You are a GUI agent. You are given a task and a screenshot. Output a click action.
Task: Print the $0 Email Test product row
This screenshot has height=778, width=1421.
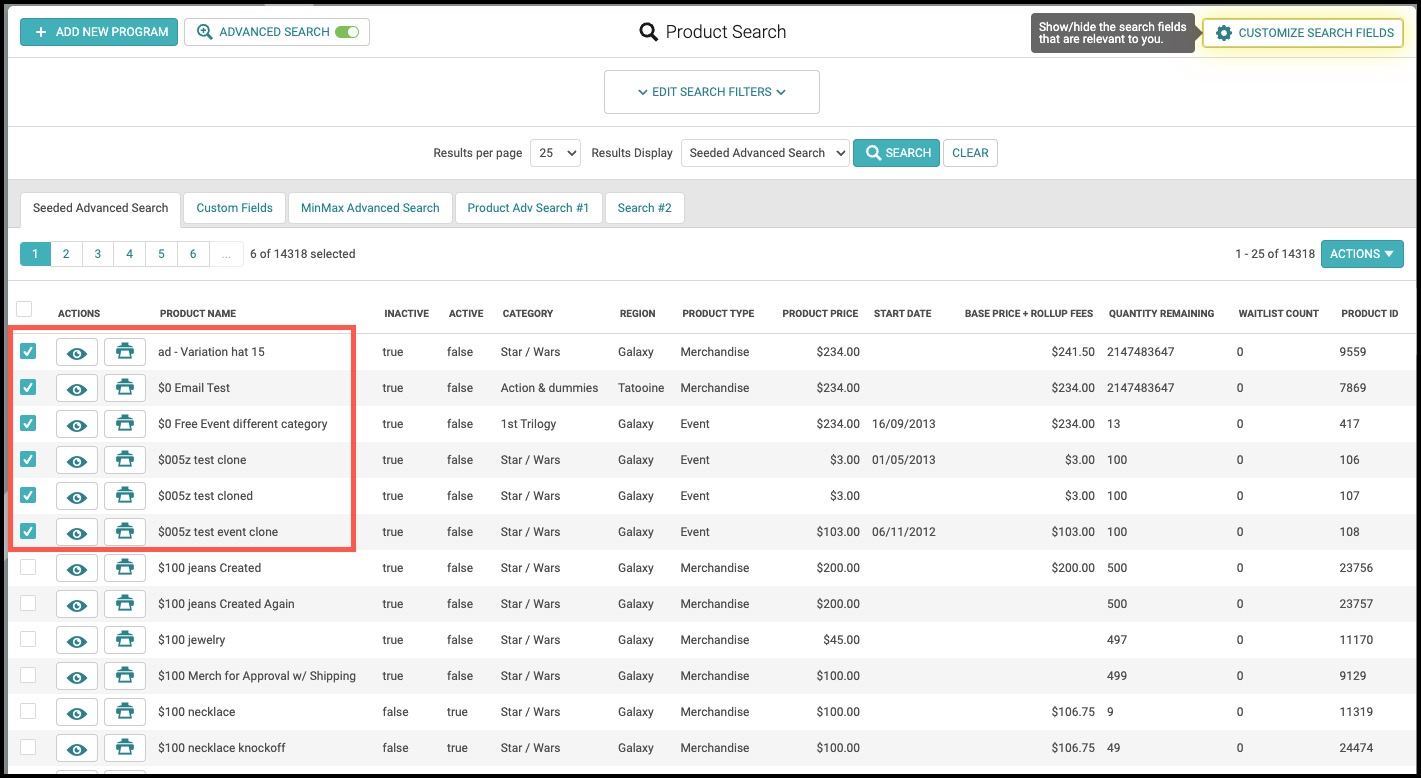(x=125, y=388)
